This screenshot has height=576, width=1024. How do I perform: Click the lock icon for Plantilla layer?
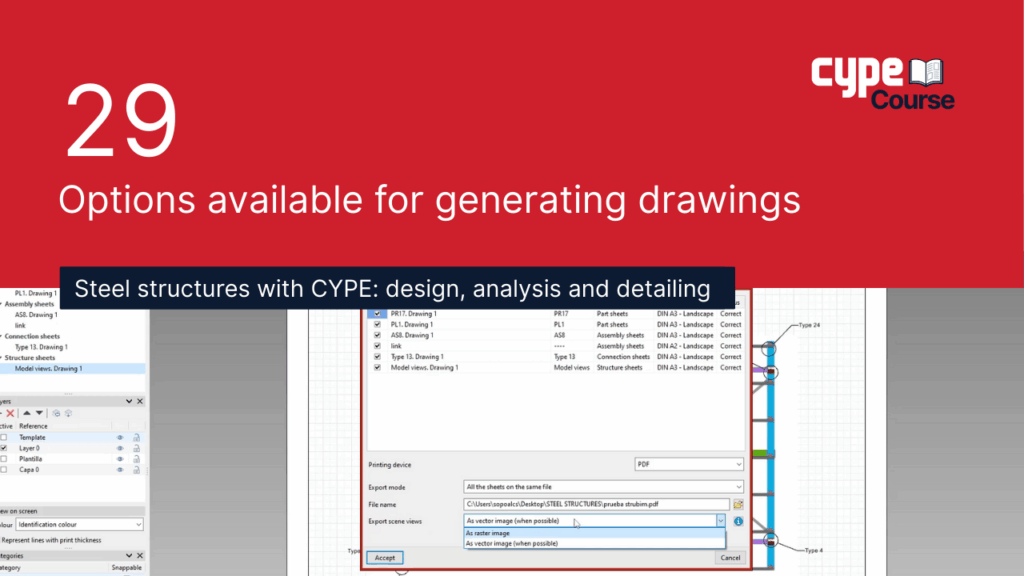[x=136, y=459]
